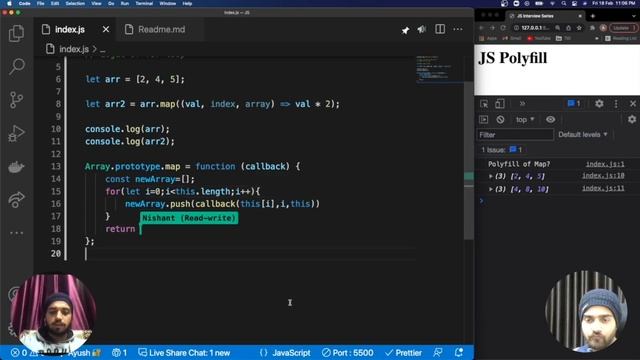Click Port : 5500 Live Server status
This screenshot has height=360, width=640.
[x=347, y=353]
